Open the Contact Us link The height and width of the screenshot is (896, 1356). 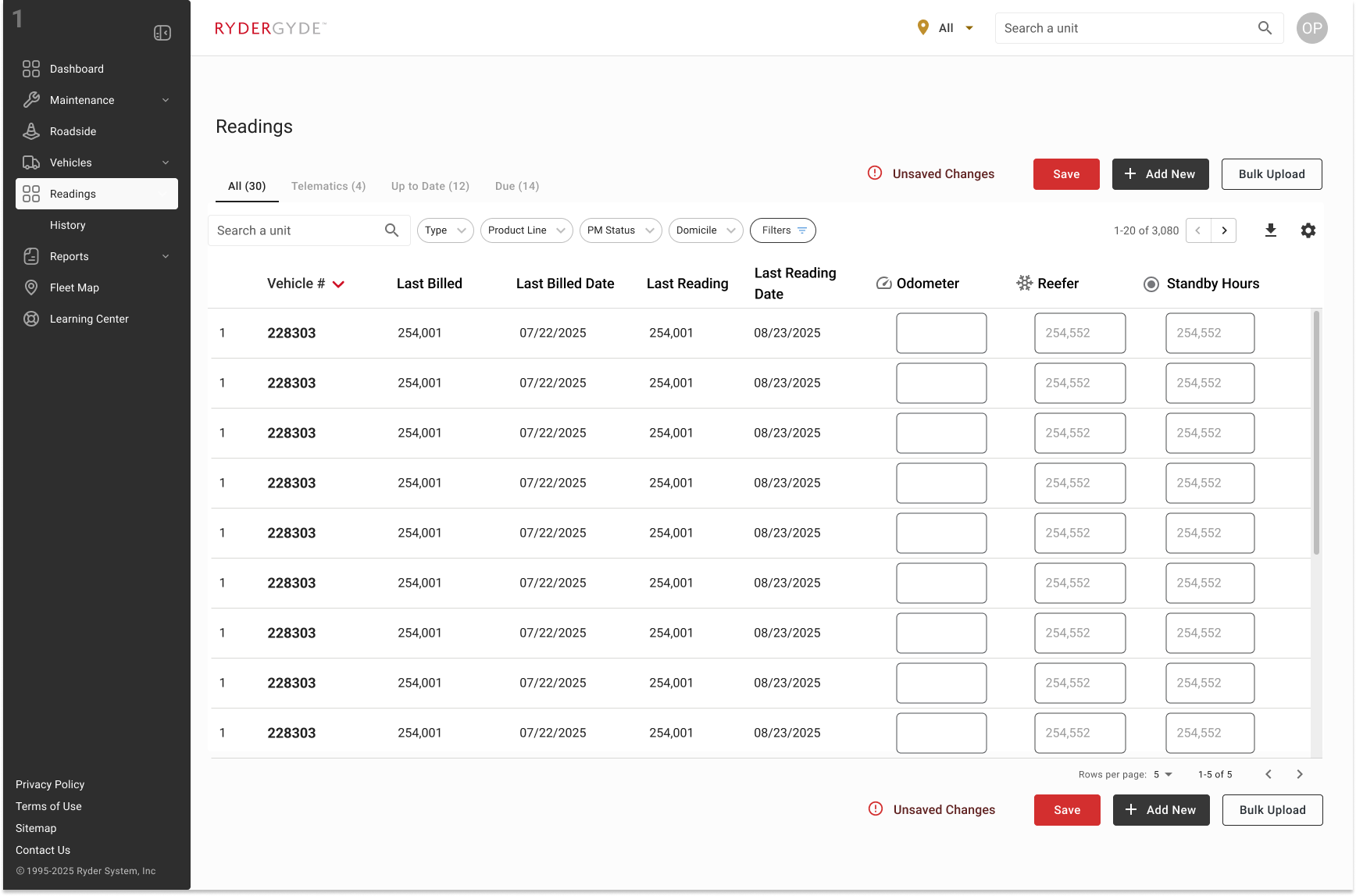coord(43,850)
